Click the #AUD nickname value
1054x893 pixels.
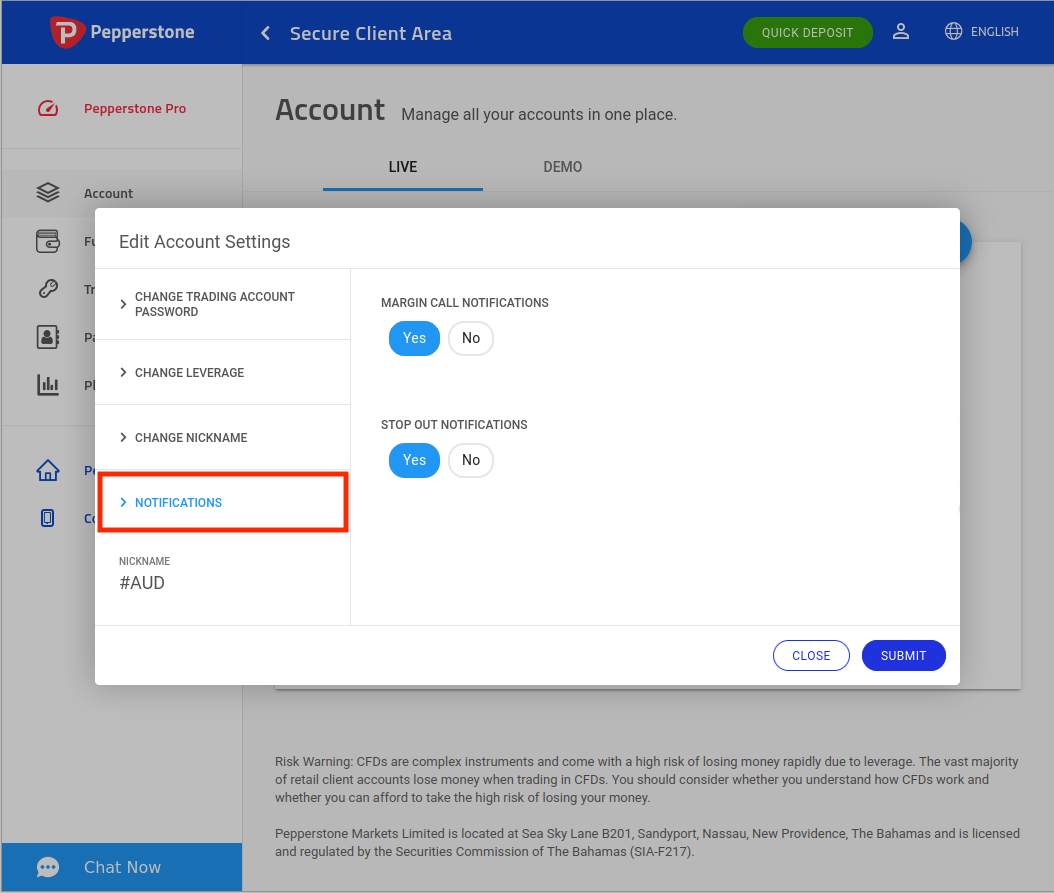pyautogui.click(x=142, y=583)
